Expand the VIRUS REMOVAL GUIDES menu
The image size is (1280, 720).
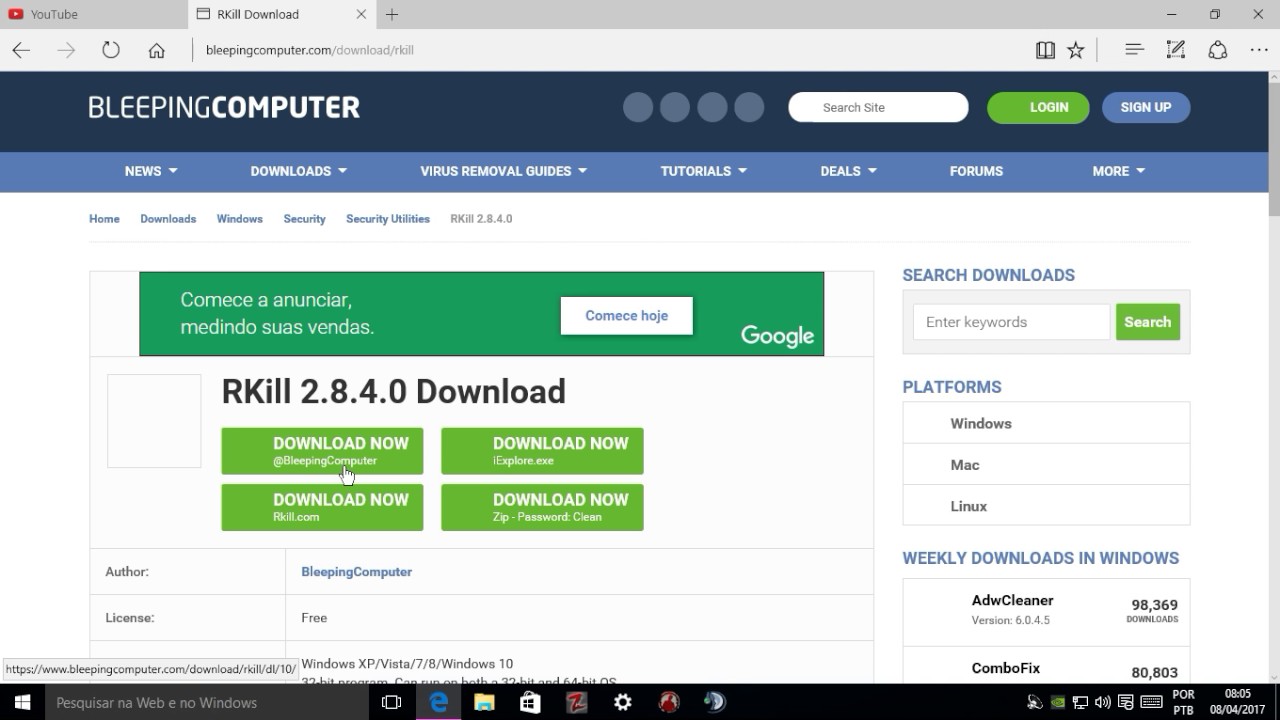[504, 171]
